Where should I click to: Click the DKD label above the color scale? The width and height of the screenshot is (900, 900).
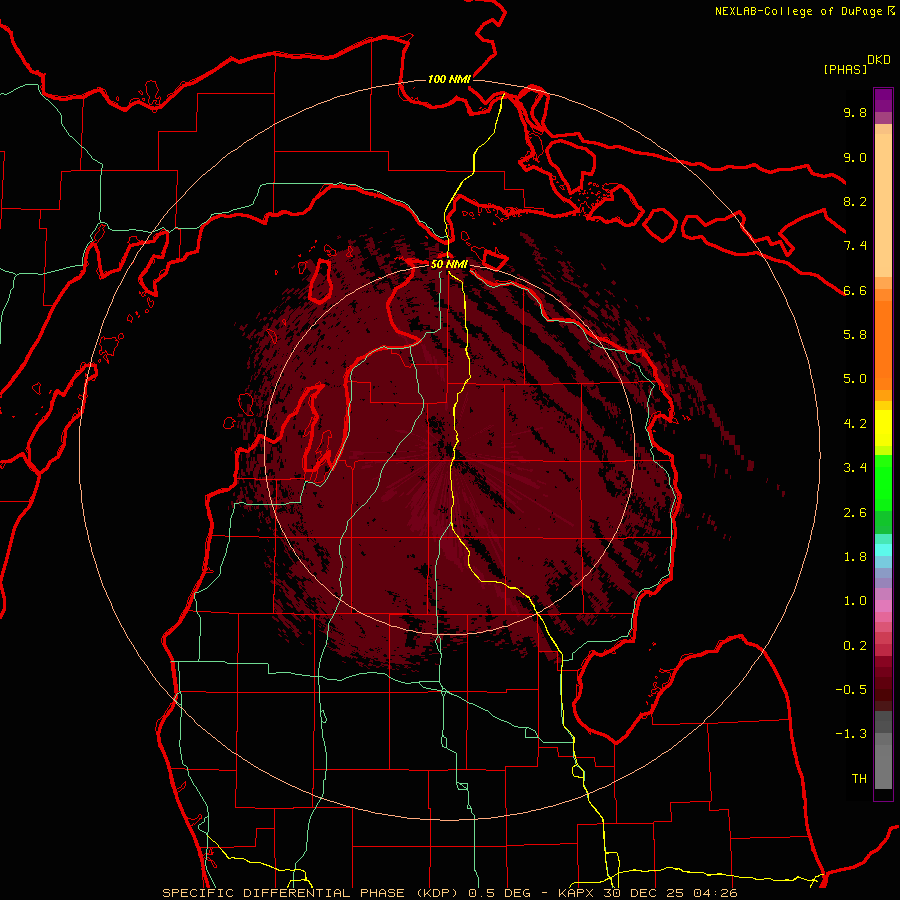click(x=878, y=60)
